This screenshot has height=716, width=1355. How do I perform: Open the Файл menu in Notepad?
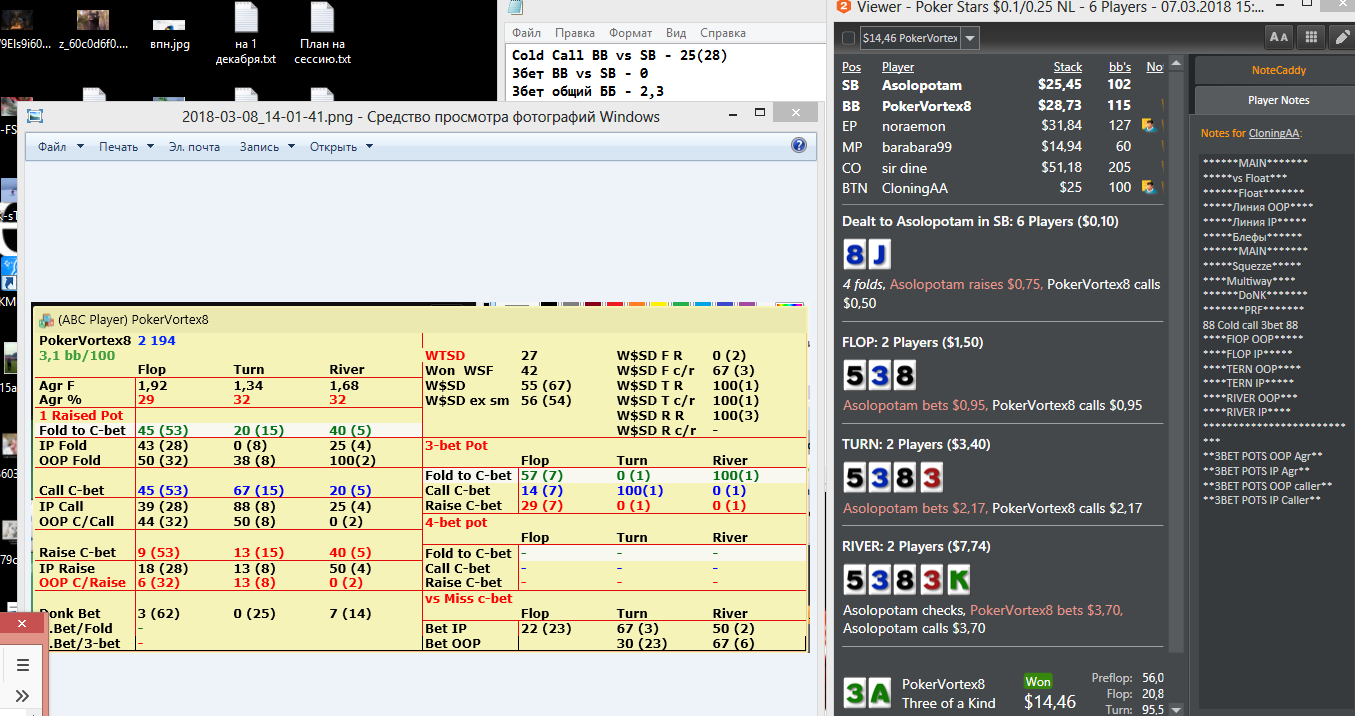pos(526,33)
